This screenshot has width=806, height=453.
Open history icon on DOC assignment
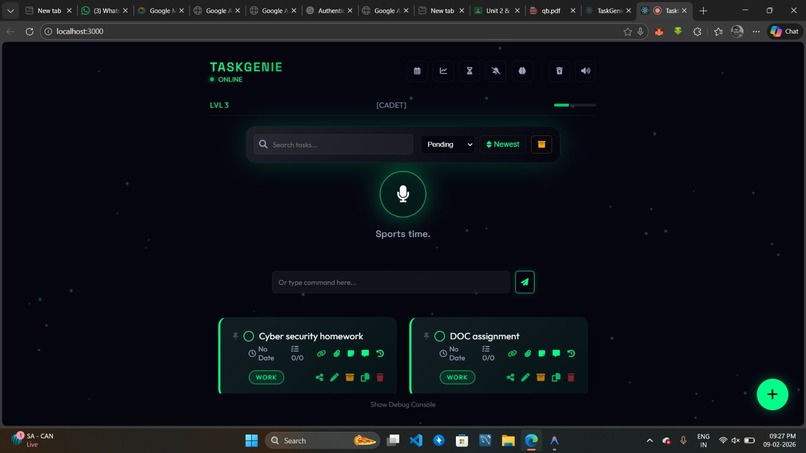(571, 353)
